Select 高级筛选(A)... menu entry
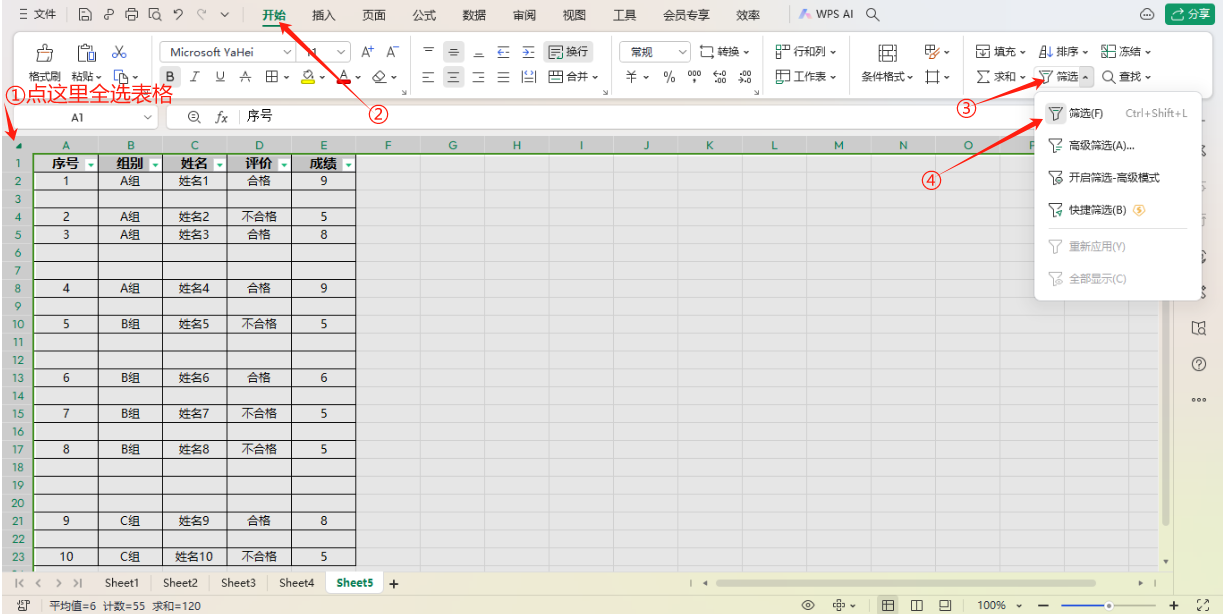The height and width of the screenshot is (614, 1223). (1117, 146)
